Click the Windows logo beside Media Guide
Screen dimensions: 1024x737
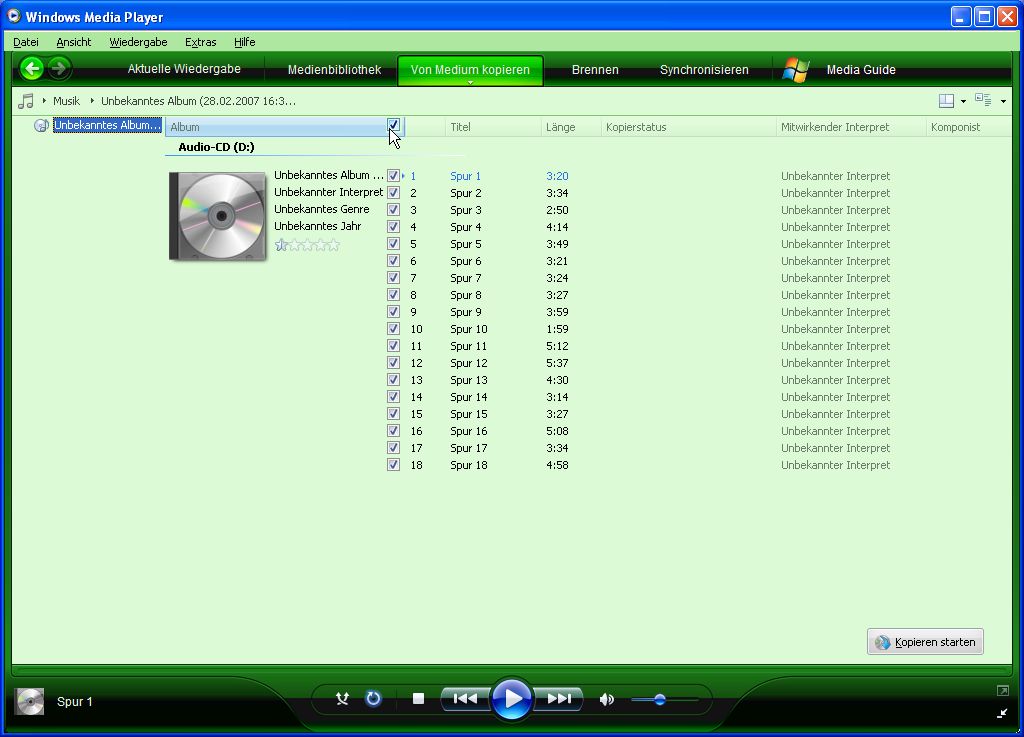[796, 70]
